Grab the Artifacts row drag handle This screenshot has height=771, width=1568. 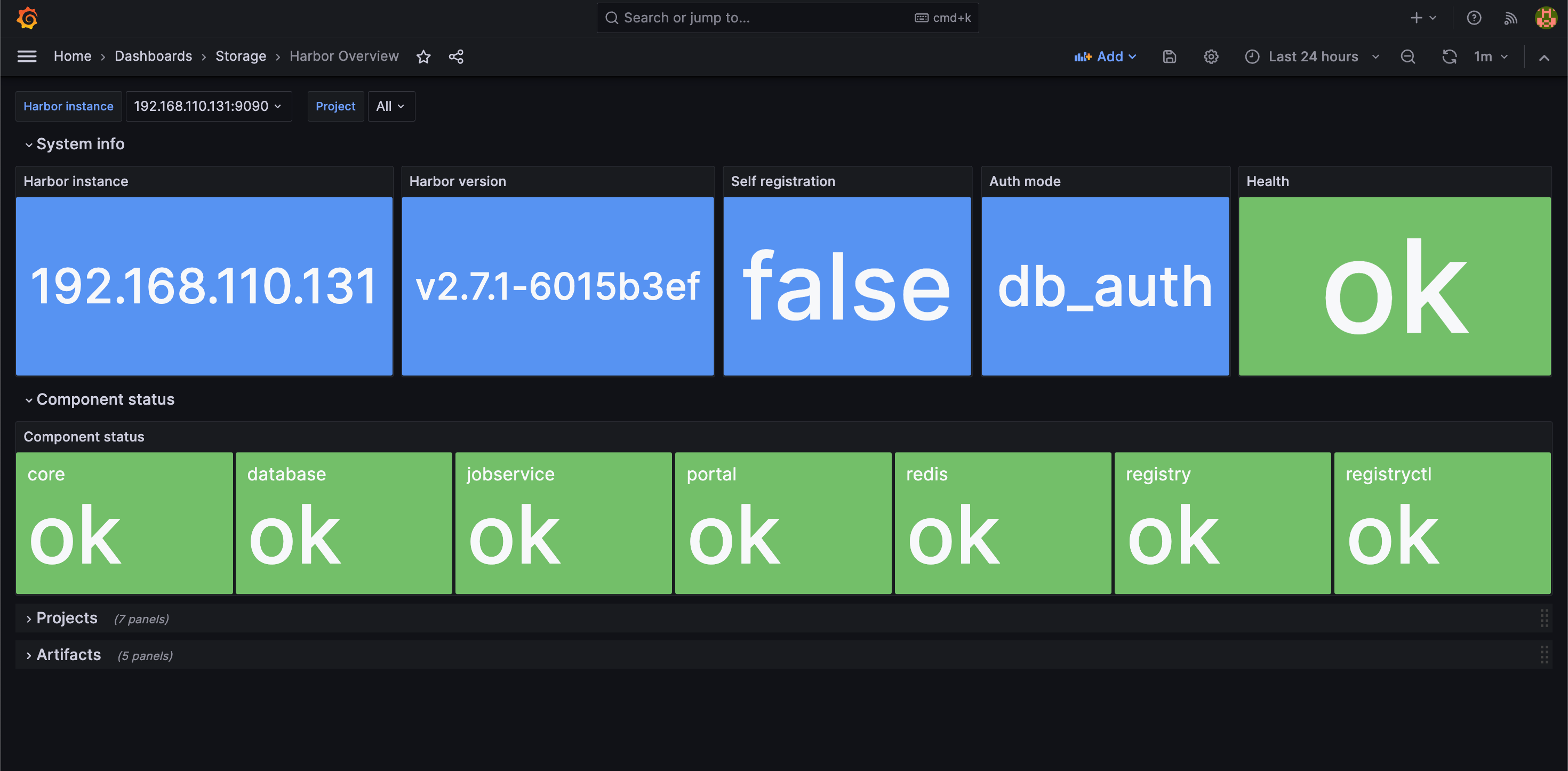tap(1543, 655)
